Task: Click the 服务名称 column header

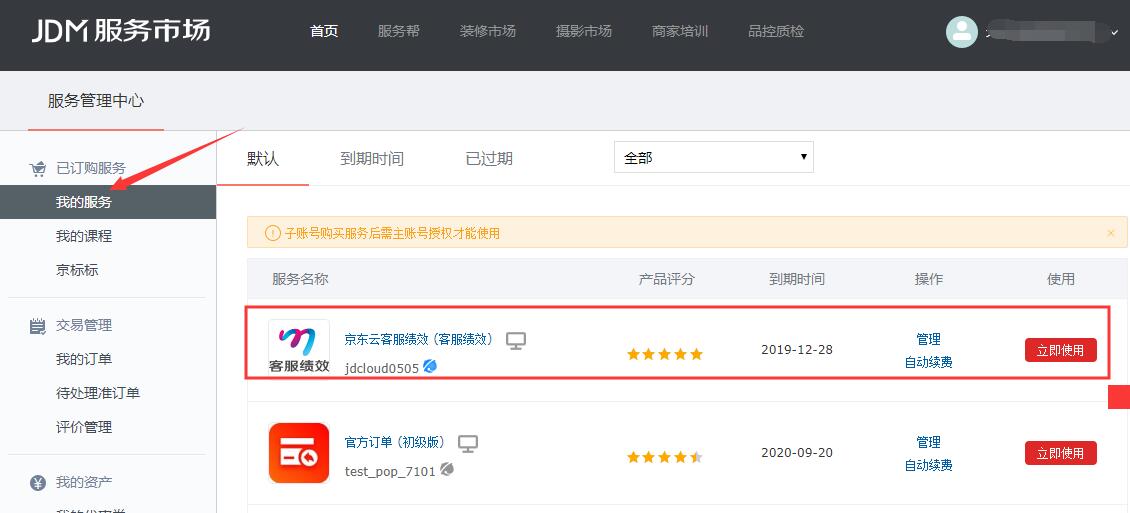Action: pyautogui.click(x=301, y=279)
